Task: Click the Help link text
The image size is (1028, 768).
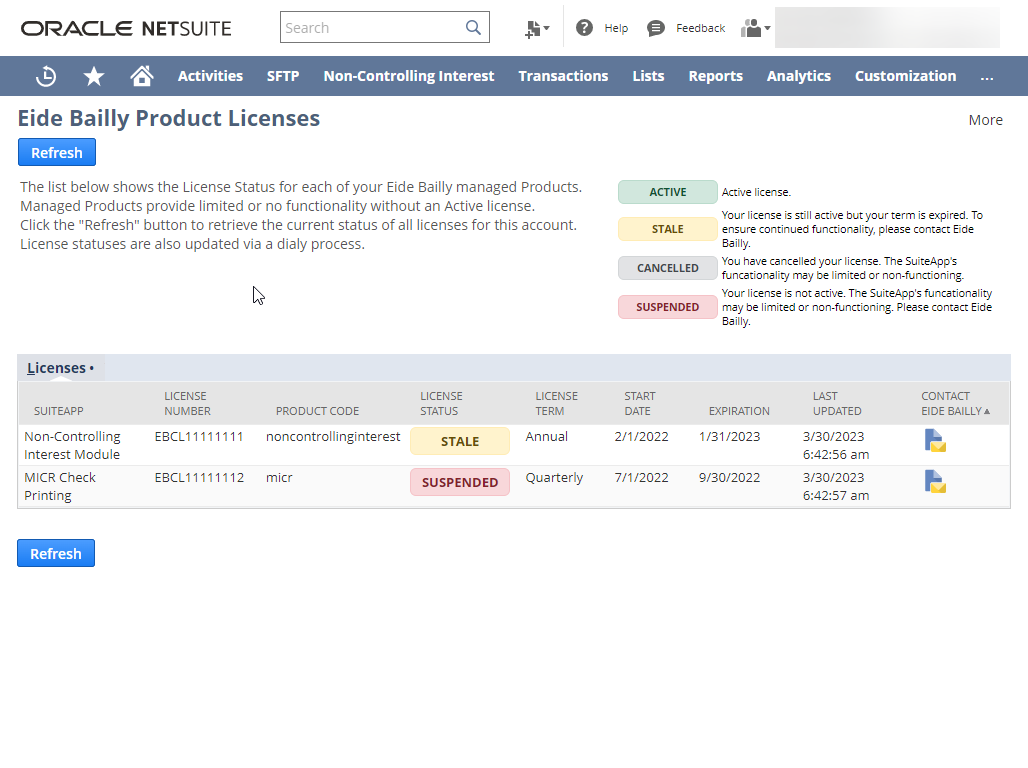Action: pos(616,28)
